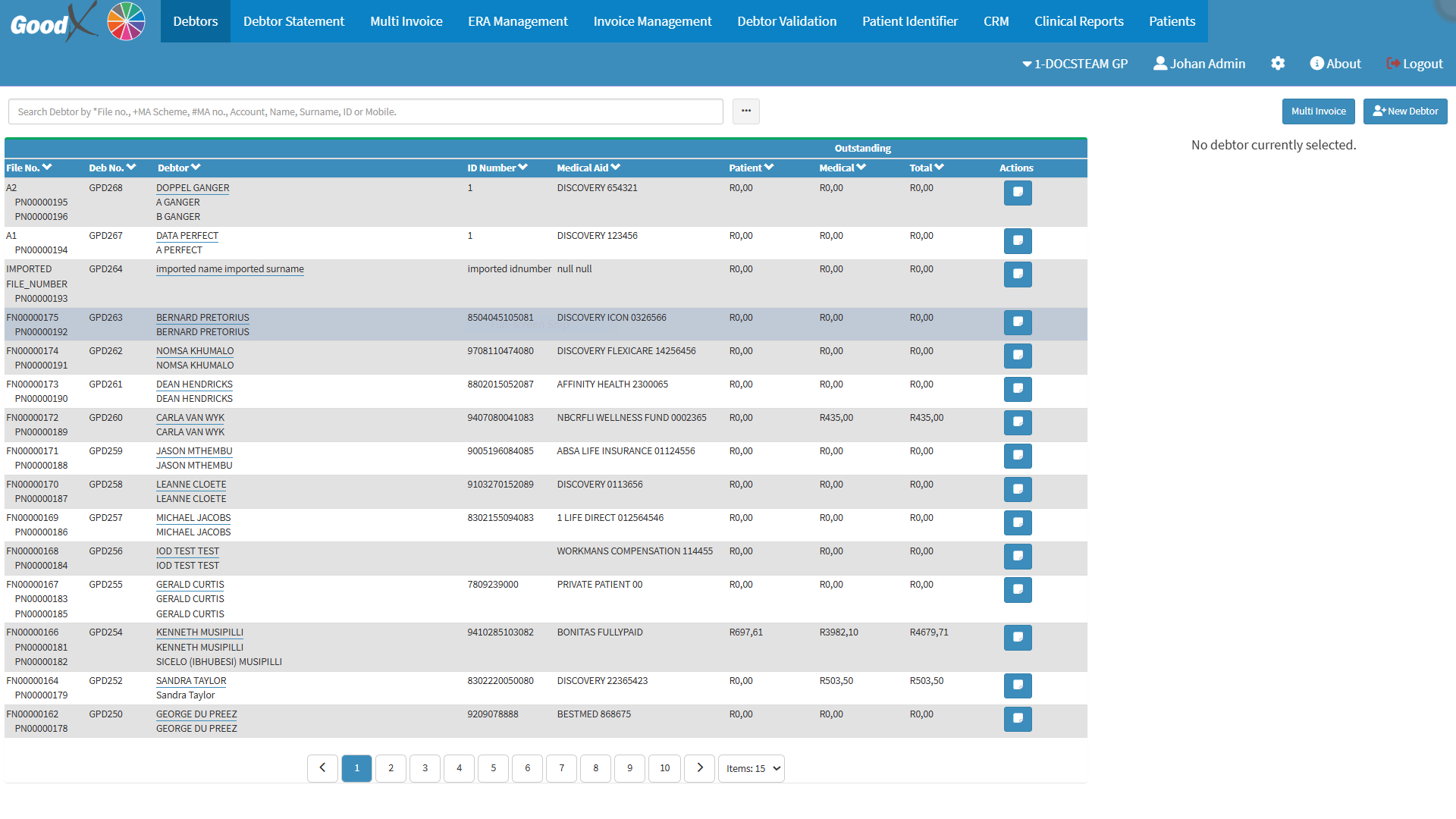Switch to Clinical Reports tab
The height and width of the screenshot is (819, 1456).
[x=1078, y=21]
